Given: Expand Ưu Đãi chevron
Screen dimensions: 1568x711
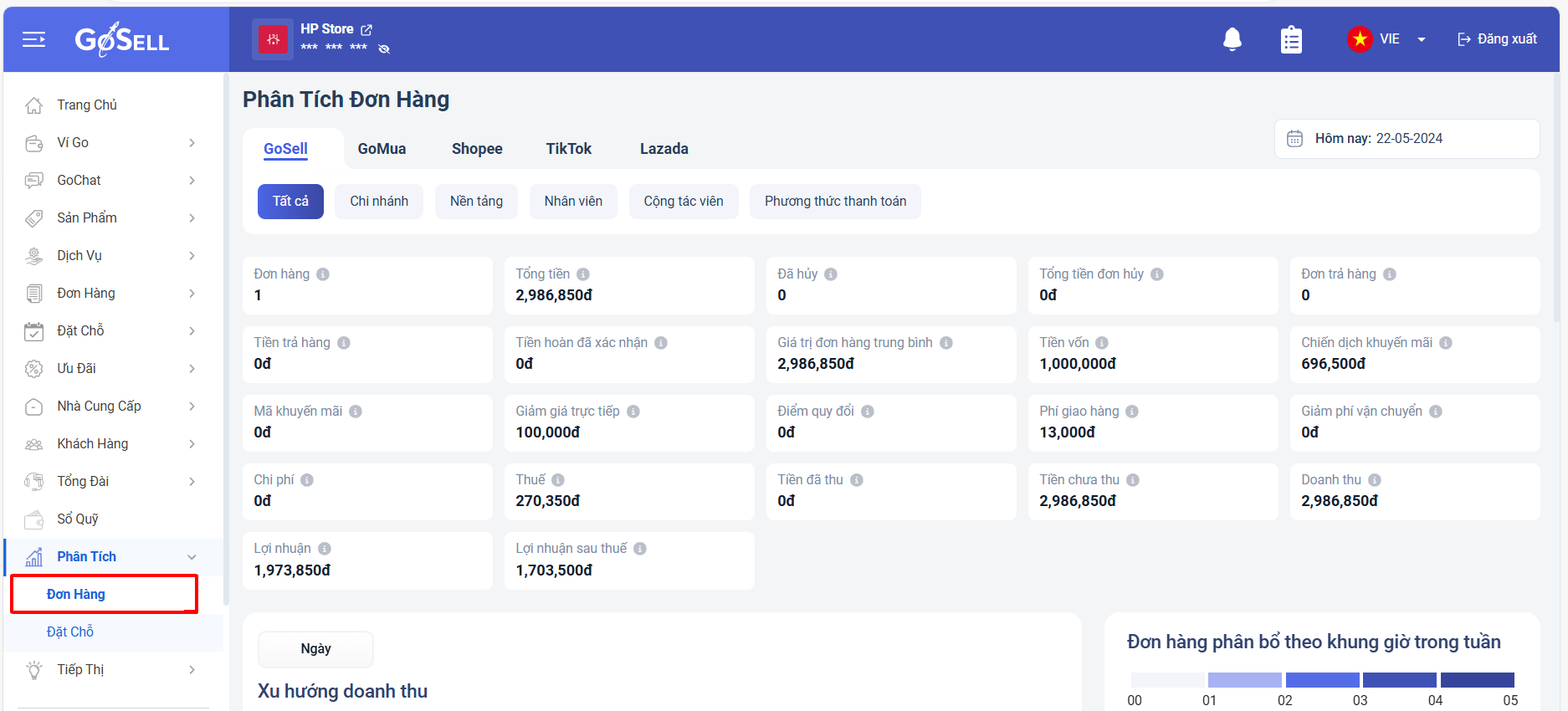Looking at the screenshot, I should [192, 369].
